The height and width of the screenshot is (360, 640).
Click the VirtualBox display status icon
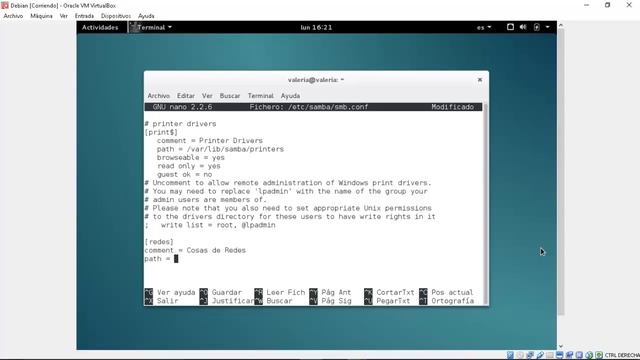click(x=560, y=355)
